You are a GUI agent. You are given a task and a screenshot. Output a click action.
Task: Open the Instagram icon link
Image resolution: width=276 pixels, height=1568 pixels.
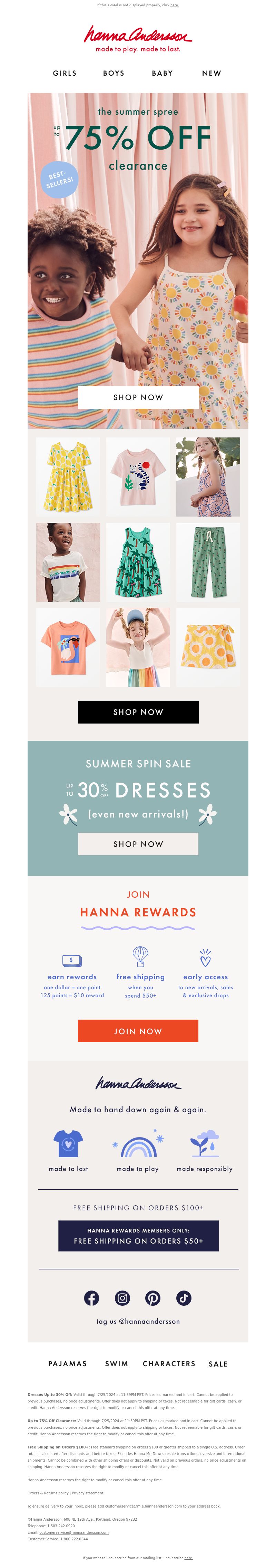(122, 1298)
